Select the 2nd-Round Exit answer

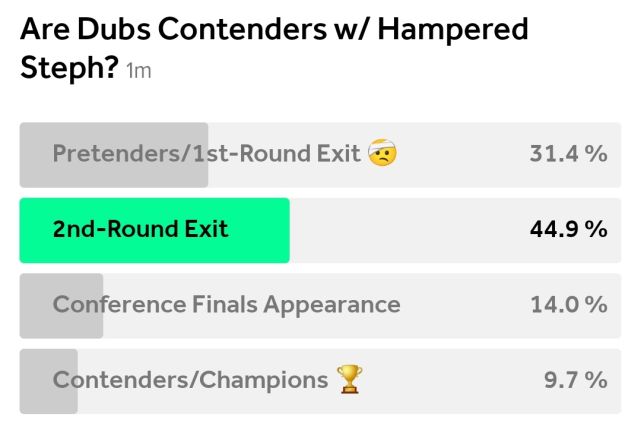[141, 229]
